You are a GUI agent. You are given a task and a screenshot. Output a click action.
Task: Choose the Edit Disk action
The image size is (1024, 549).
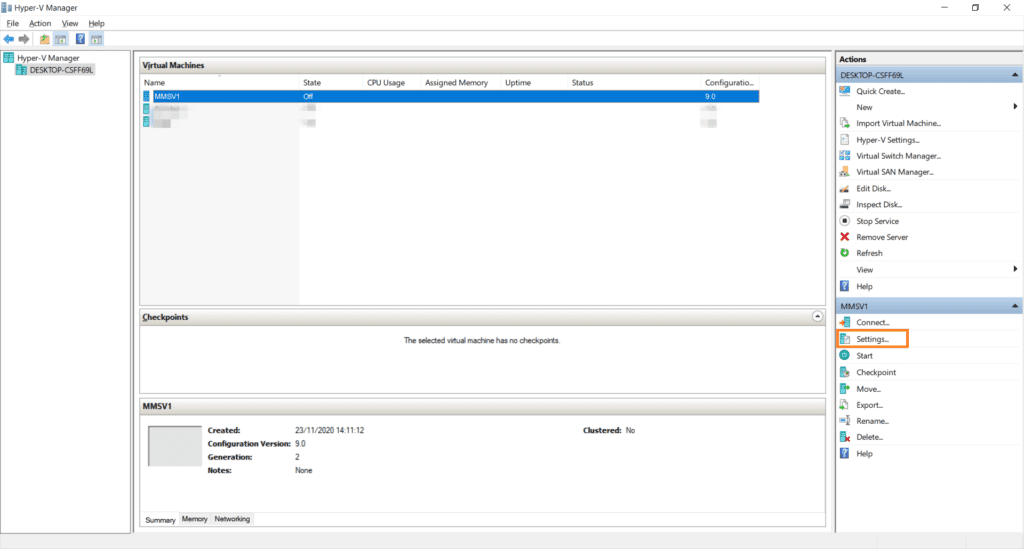873,189
